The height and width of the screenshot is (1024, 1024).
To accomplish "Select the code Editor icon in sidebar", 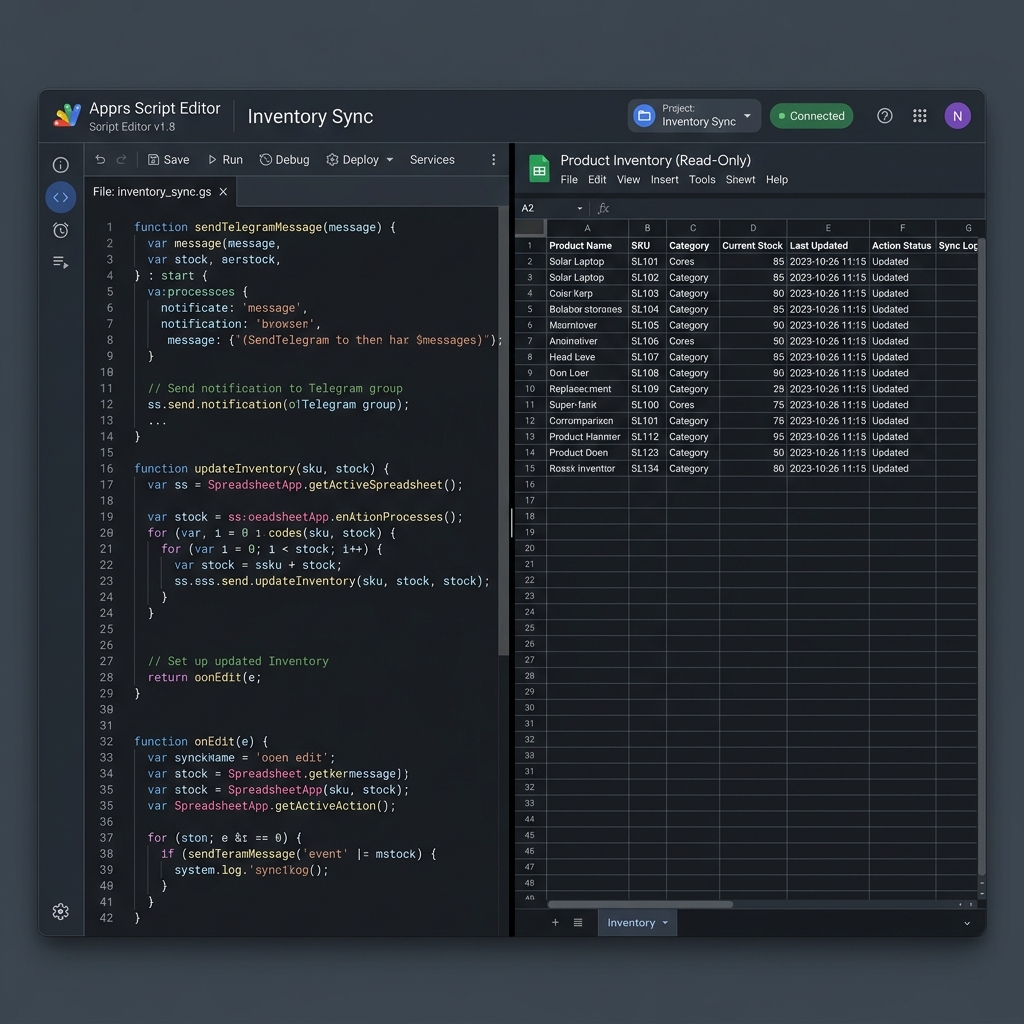I will 61,197.
